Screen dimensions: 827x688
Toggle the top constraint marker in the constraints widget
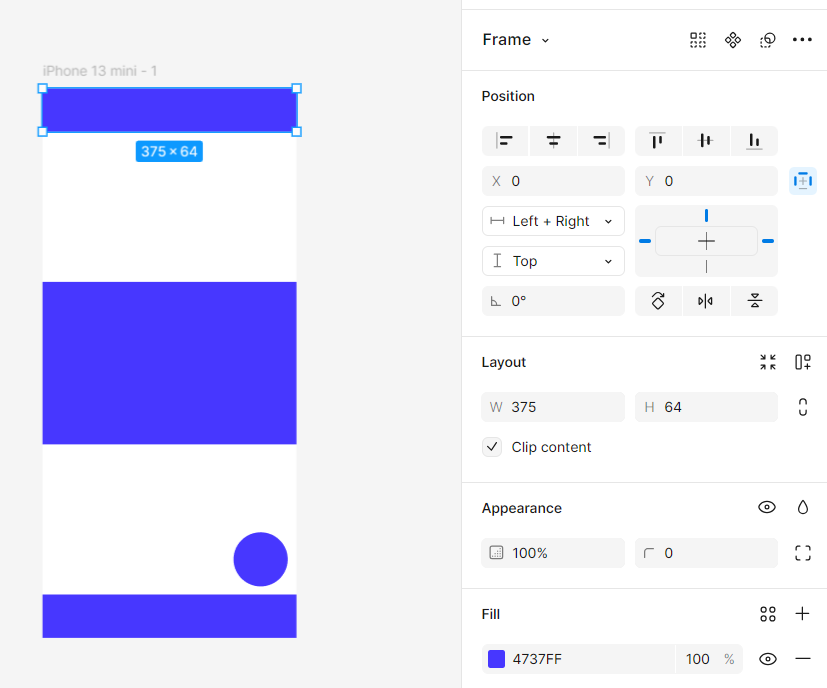(706, 215)
